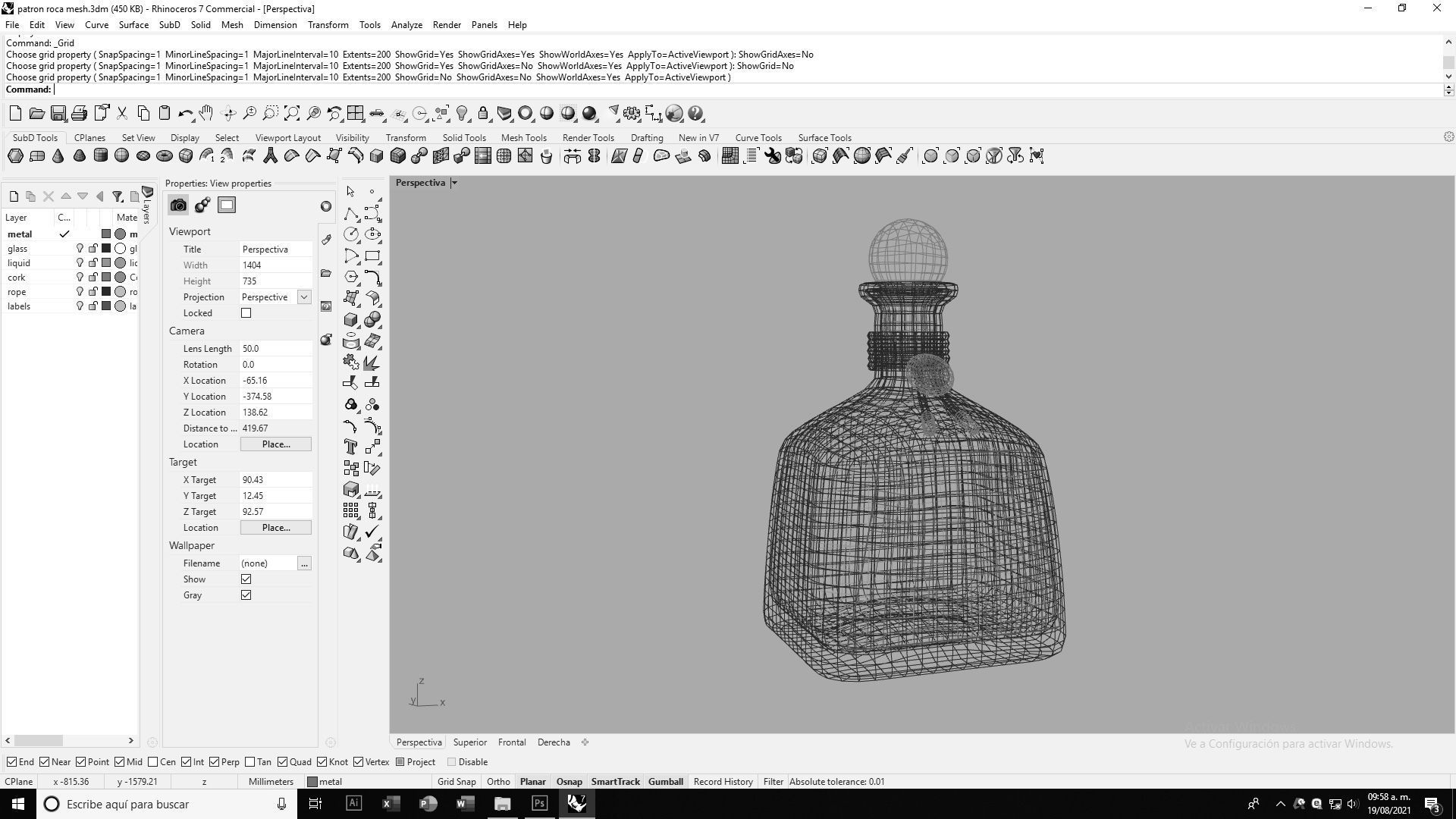Open the camera View properties icon
The width and height of the screenshot is (1456, 819).
click(x=178, y=206)
